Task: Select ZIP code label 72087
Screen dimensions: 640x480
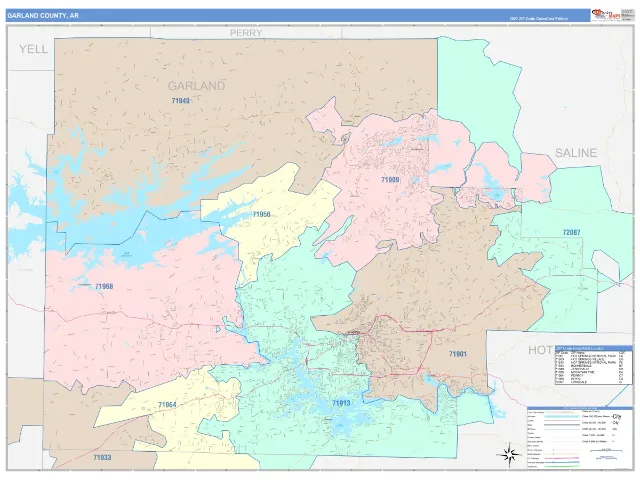Action: 571,232
